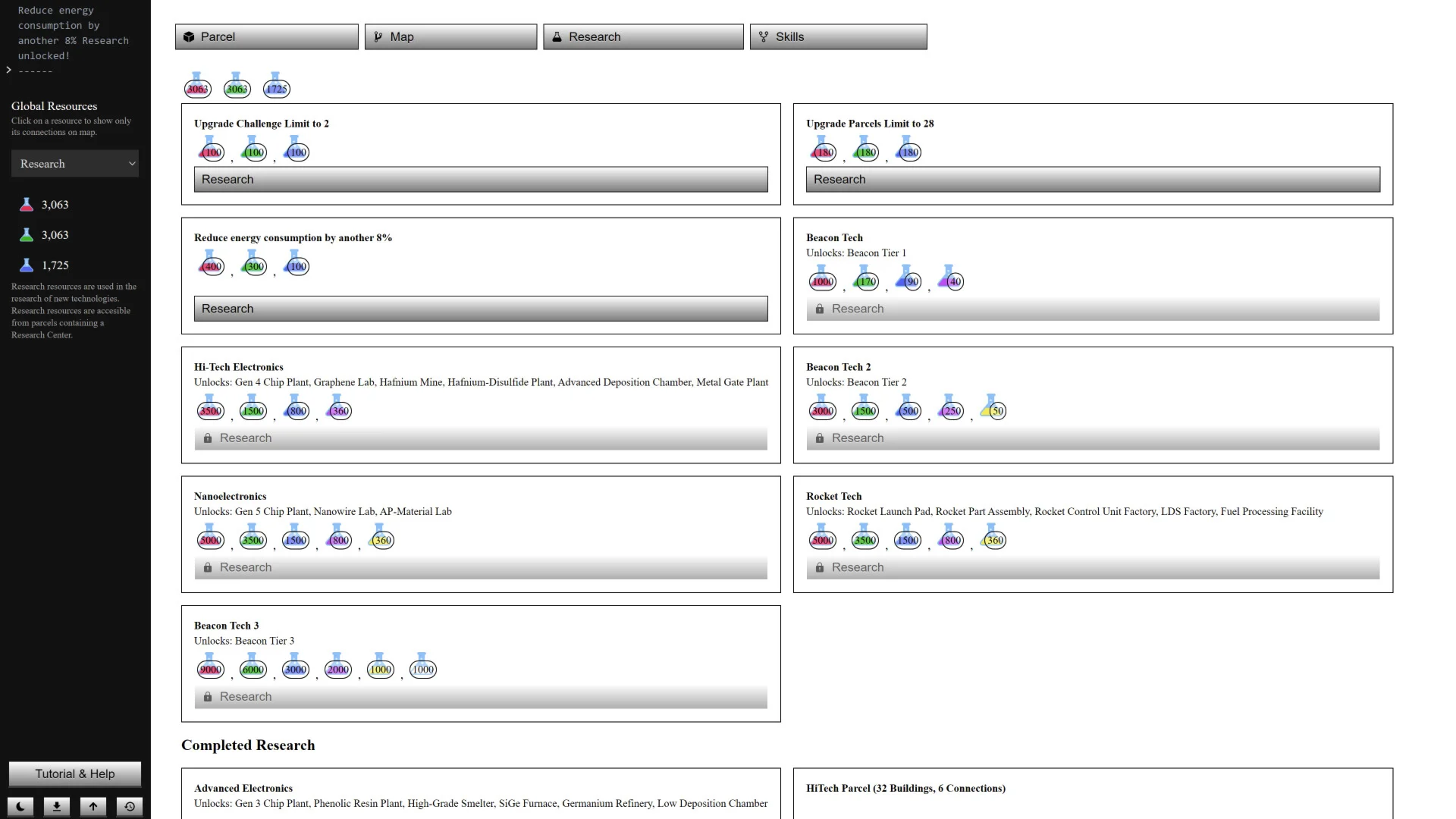Research Upgrade Challenge Limit to 2
The height and width of the screenshot is (819, 1456).
(x=481, y=180)
